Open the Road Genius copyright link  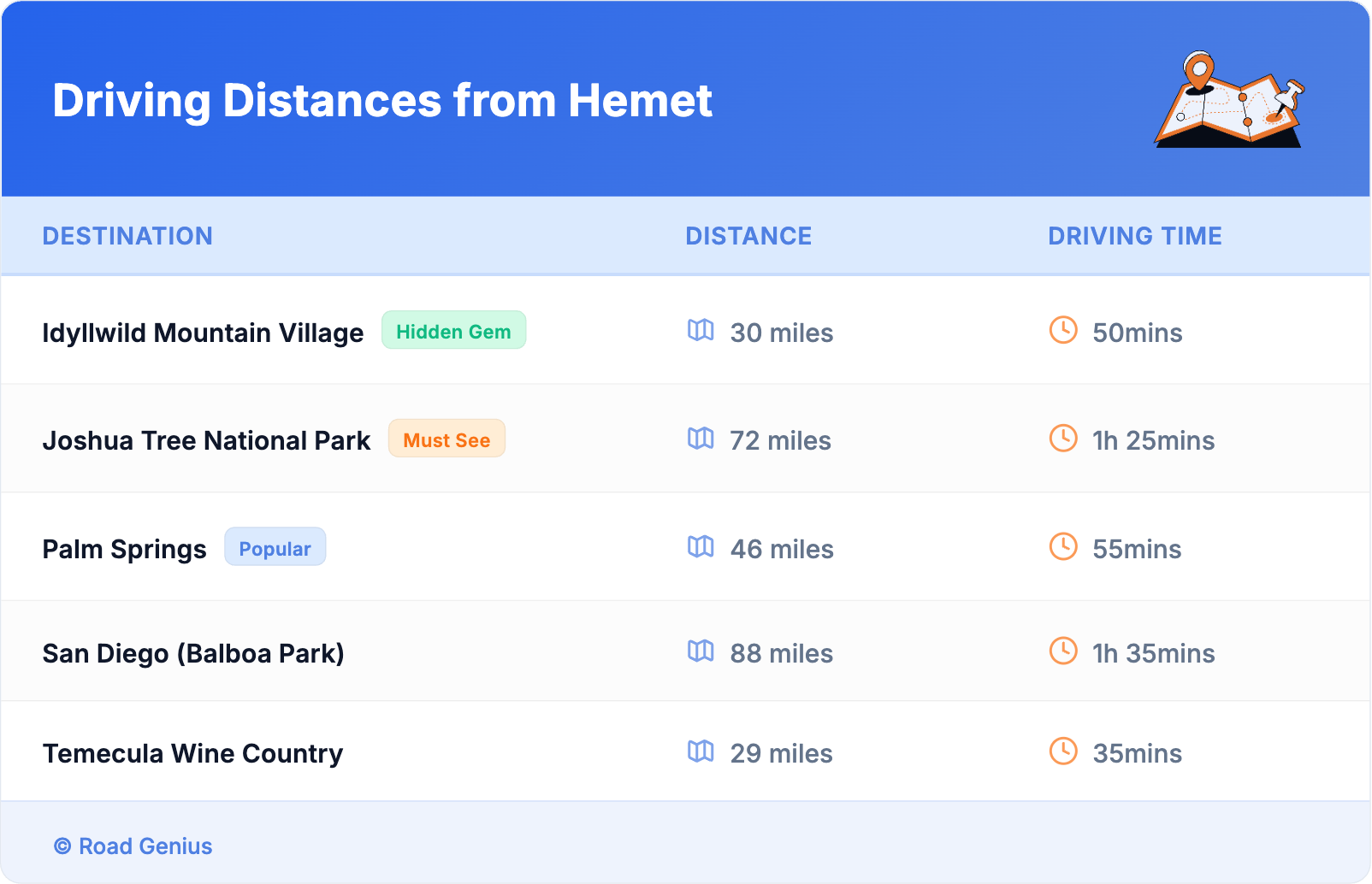point(133,846)
